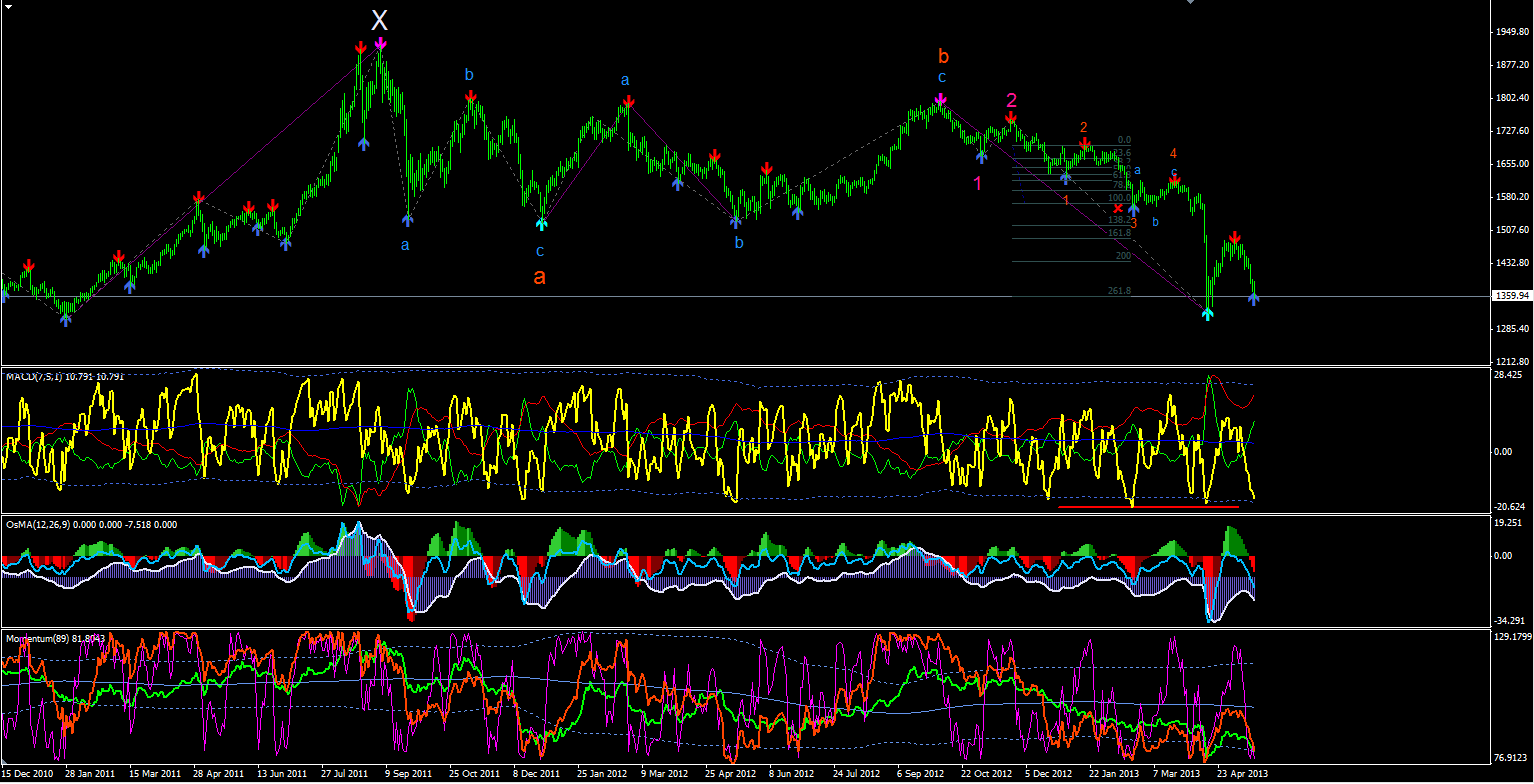Click the 1507.60 price level label
This screenshot has width=1534, height=784.
[x=1511, y=230]
